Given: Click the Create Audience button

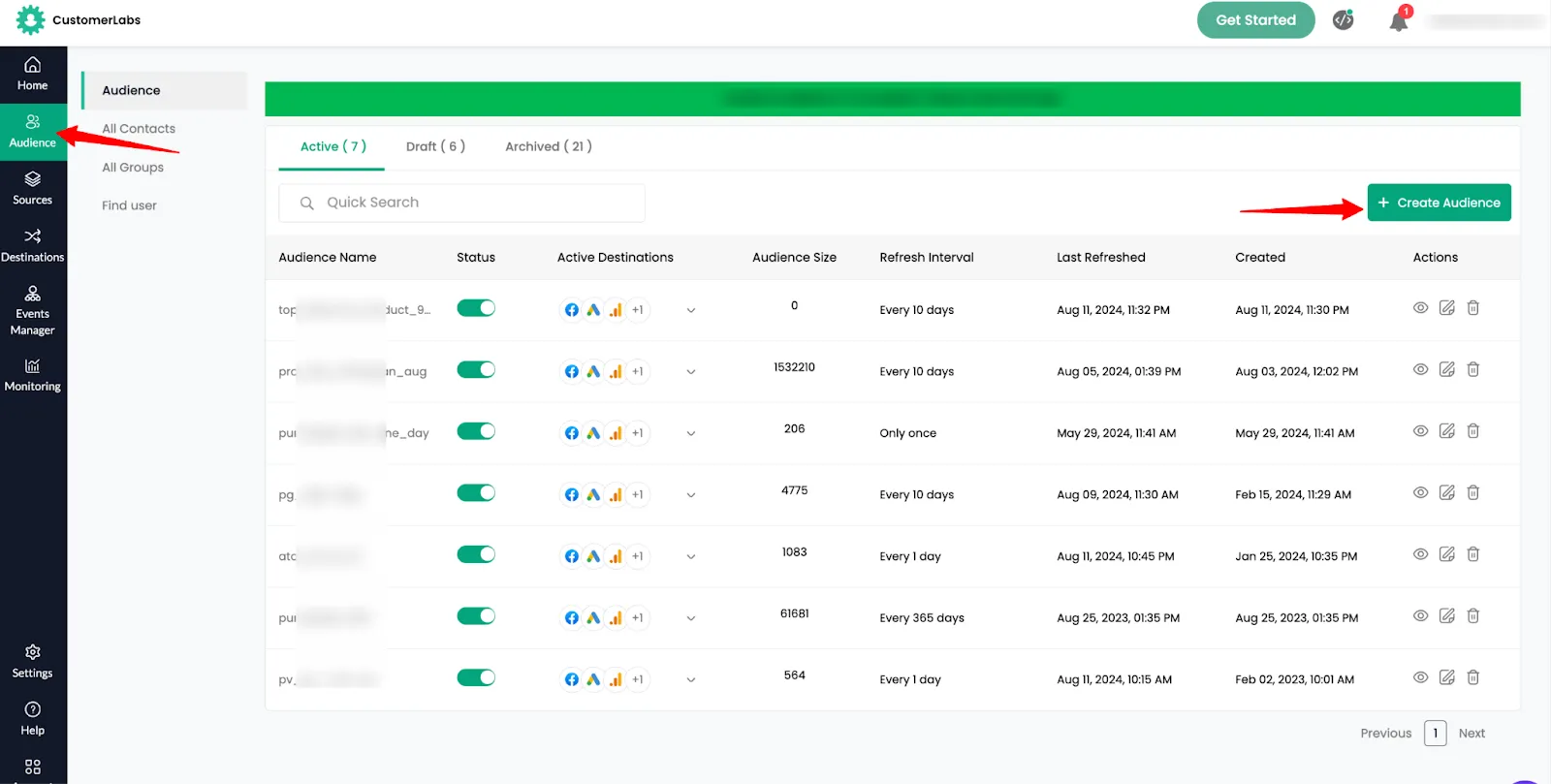Looking at the screenshot, I should (x=1439, y=203).
